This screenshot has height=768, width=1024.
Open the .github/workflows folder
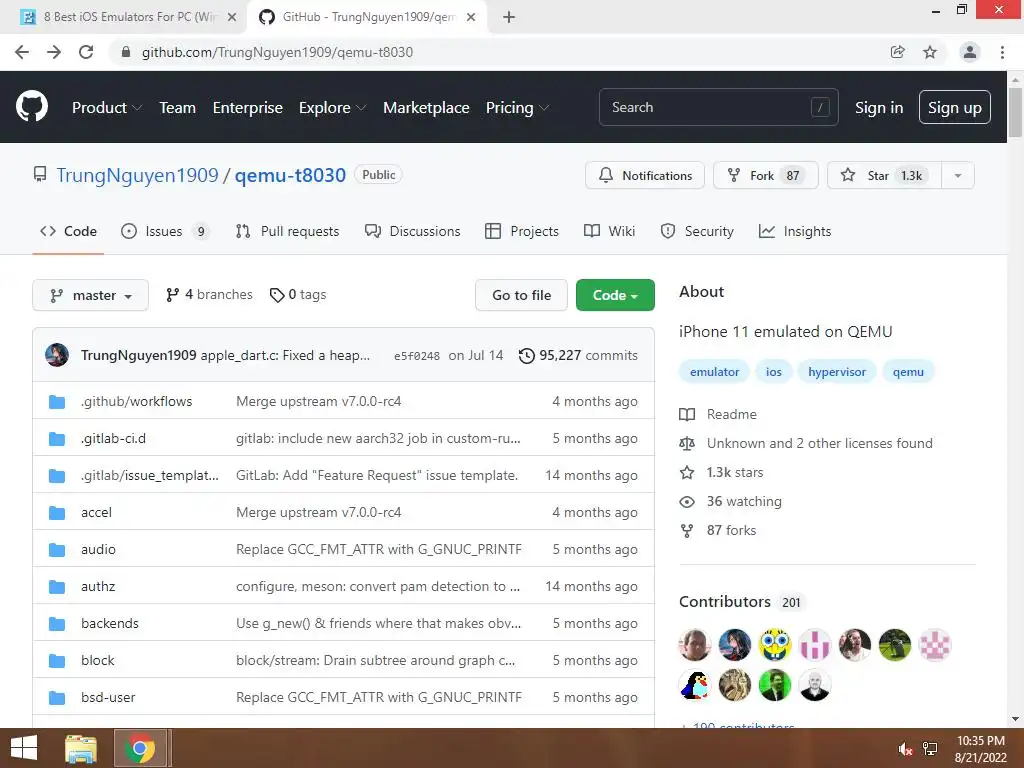point(136,401)
